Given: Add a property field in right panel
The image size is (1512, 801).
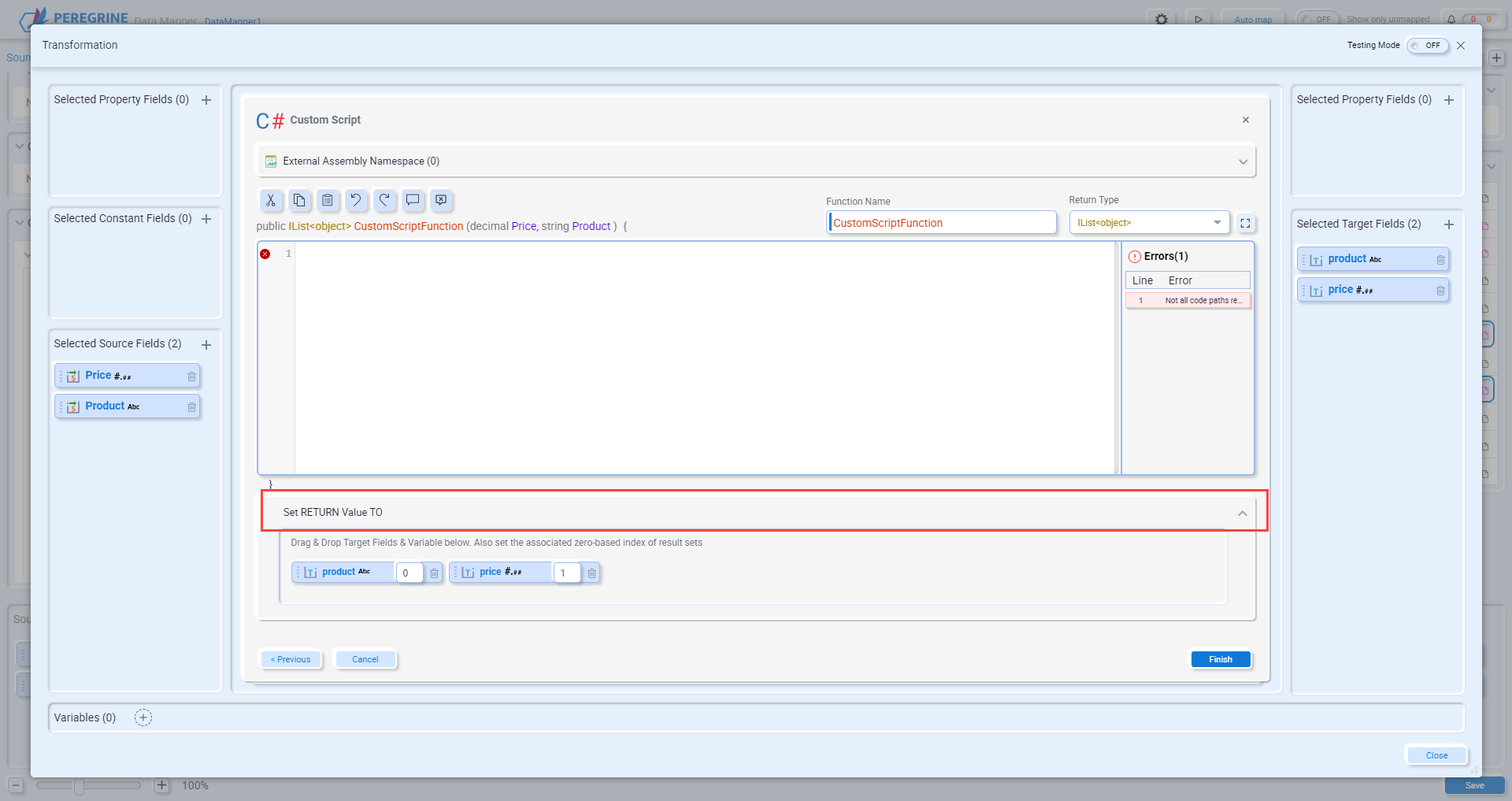Looking at the screenshot, I should coord(1449,100).
